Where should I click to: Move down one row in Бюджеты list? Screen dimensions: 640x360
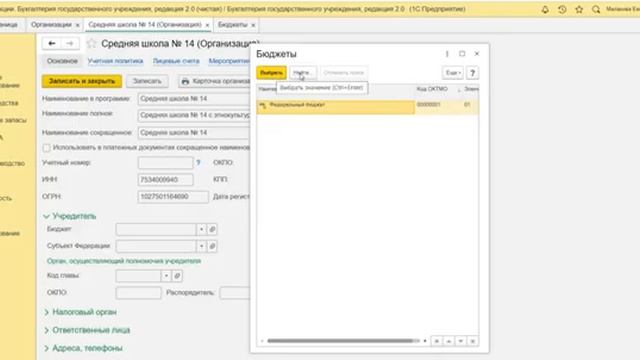tap(460, 341)
